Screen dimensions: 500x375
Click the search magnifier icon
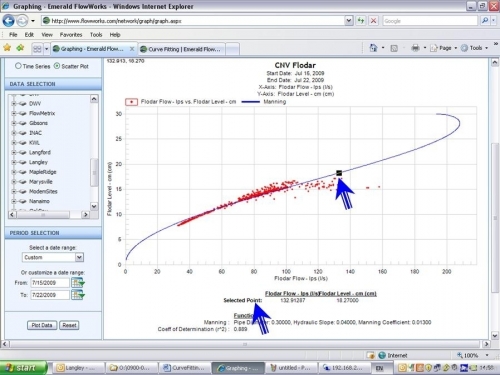[x=485, y=21]
